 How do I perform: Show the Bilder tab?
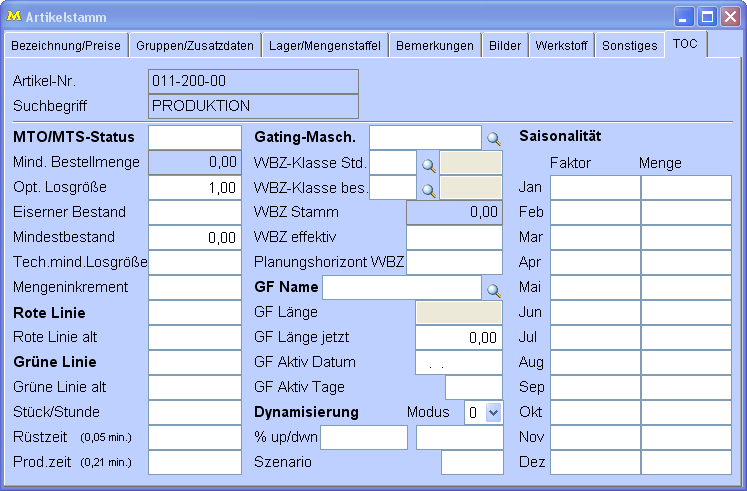pyautogui.click(x=505, y=46)
